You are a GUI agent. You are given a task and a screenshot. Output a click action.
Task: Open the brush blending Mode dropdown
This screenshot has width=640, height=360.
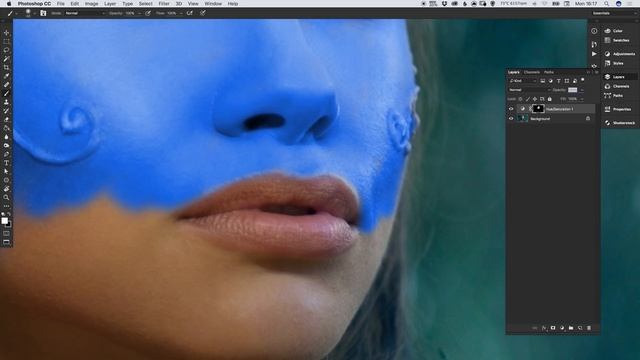[84, 13]
